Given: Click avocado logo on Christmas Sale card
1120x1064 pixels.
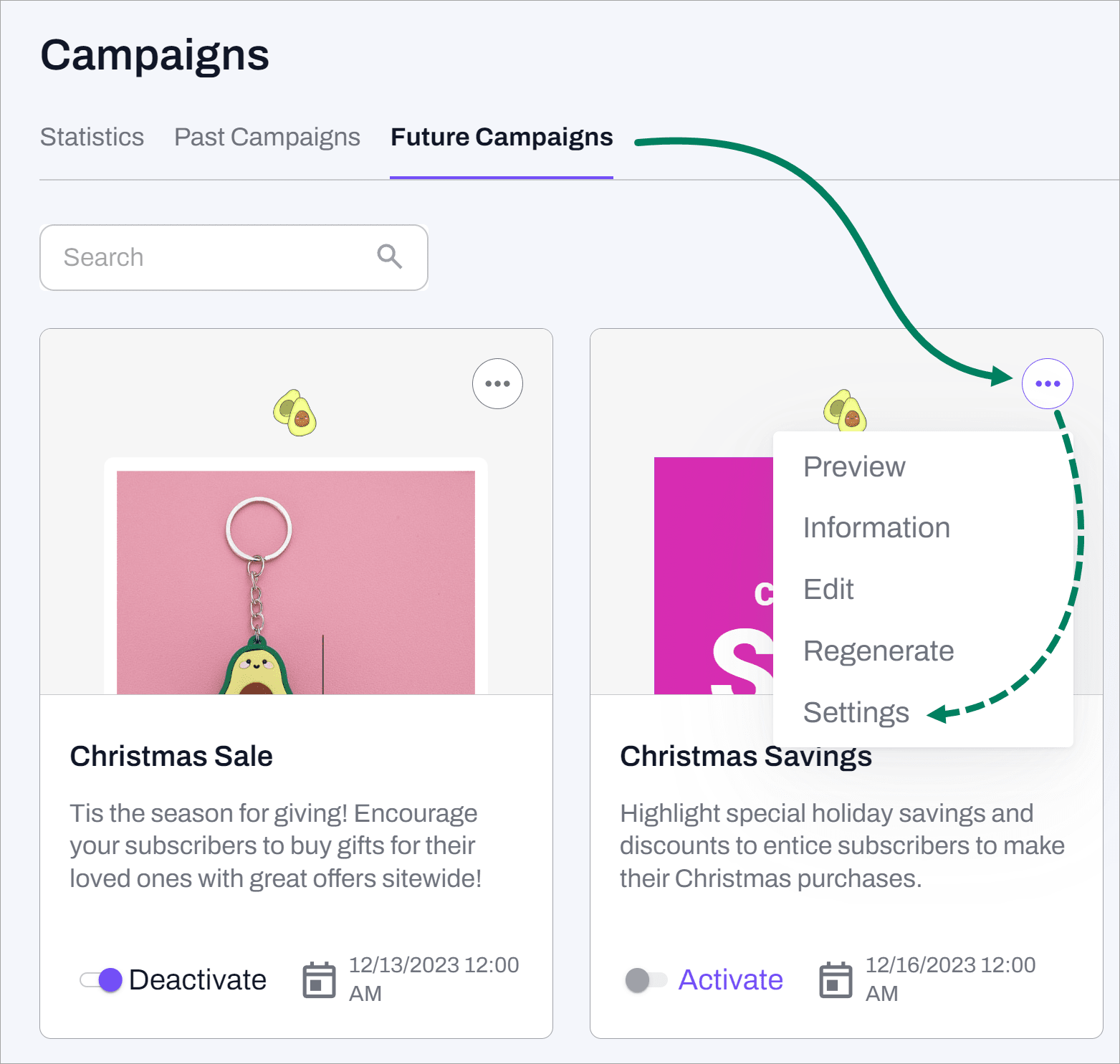Looking at the screenshot, I should point(295,413).
